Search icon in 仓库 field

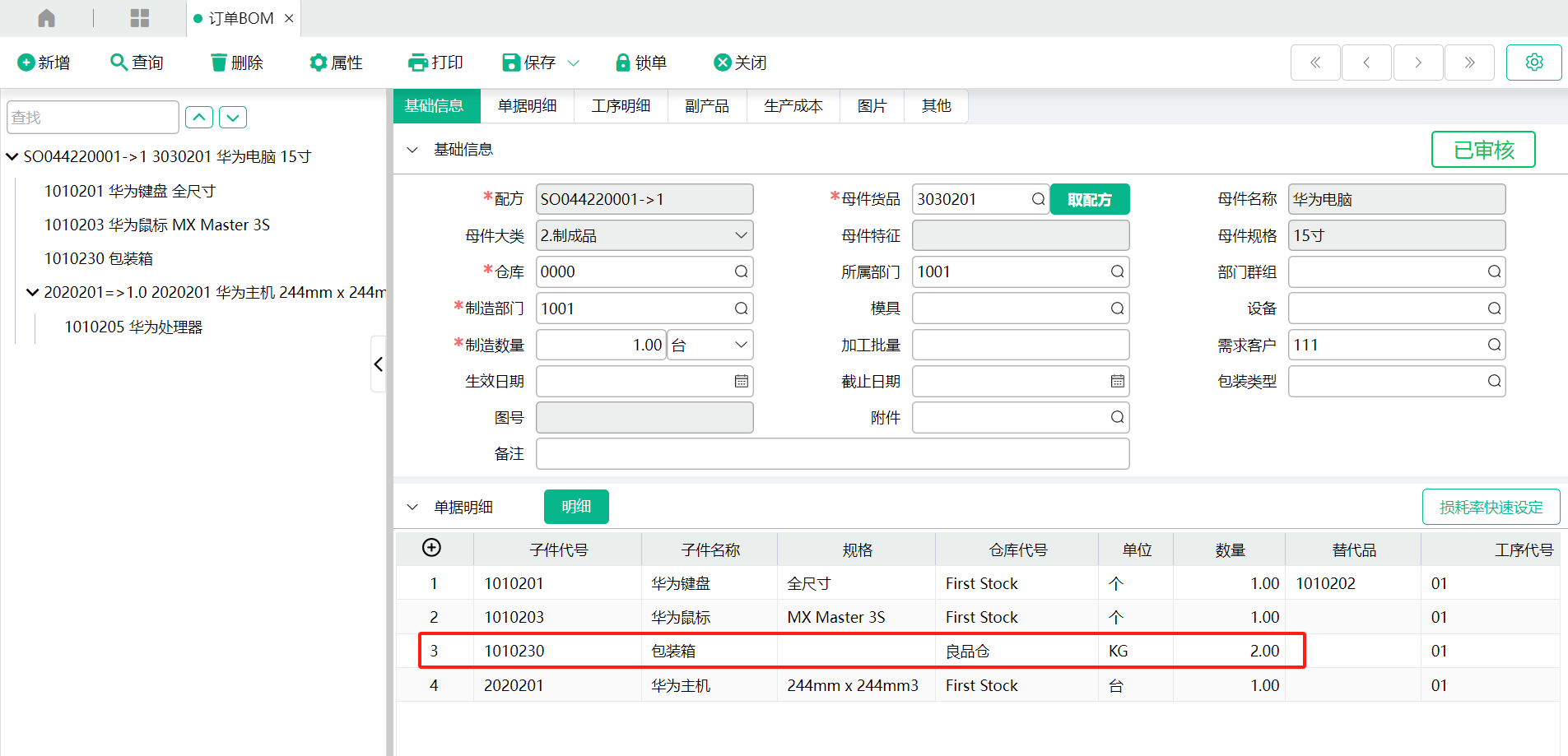click(x=741, y=271)
